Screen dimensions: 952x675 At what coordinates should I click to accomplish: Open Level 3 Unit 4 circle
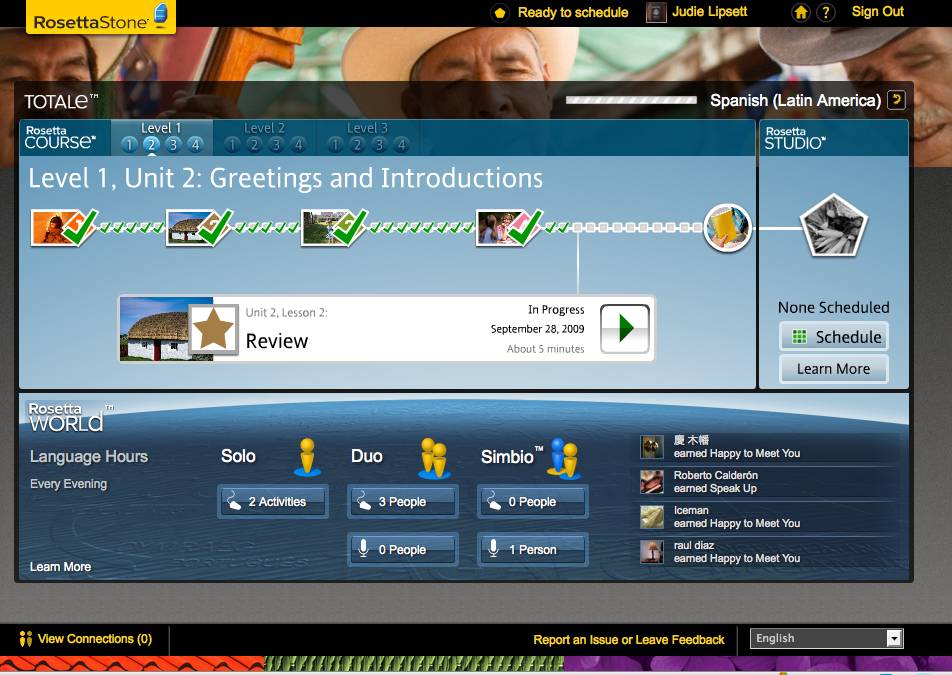pos(401,144)
